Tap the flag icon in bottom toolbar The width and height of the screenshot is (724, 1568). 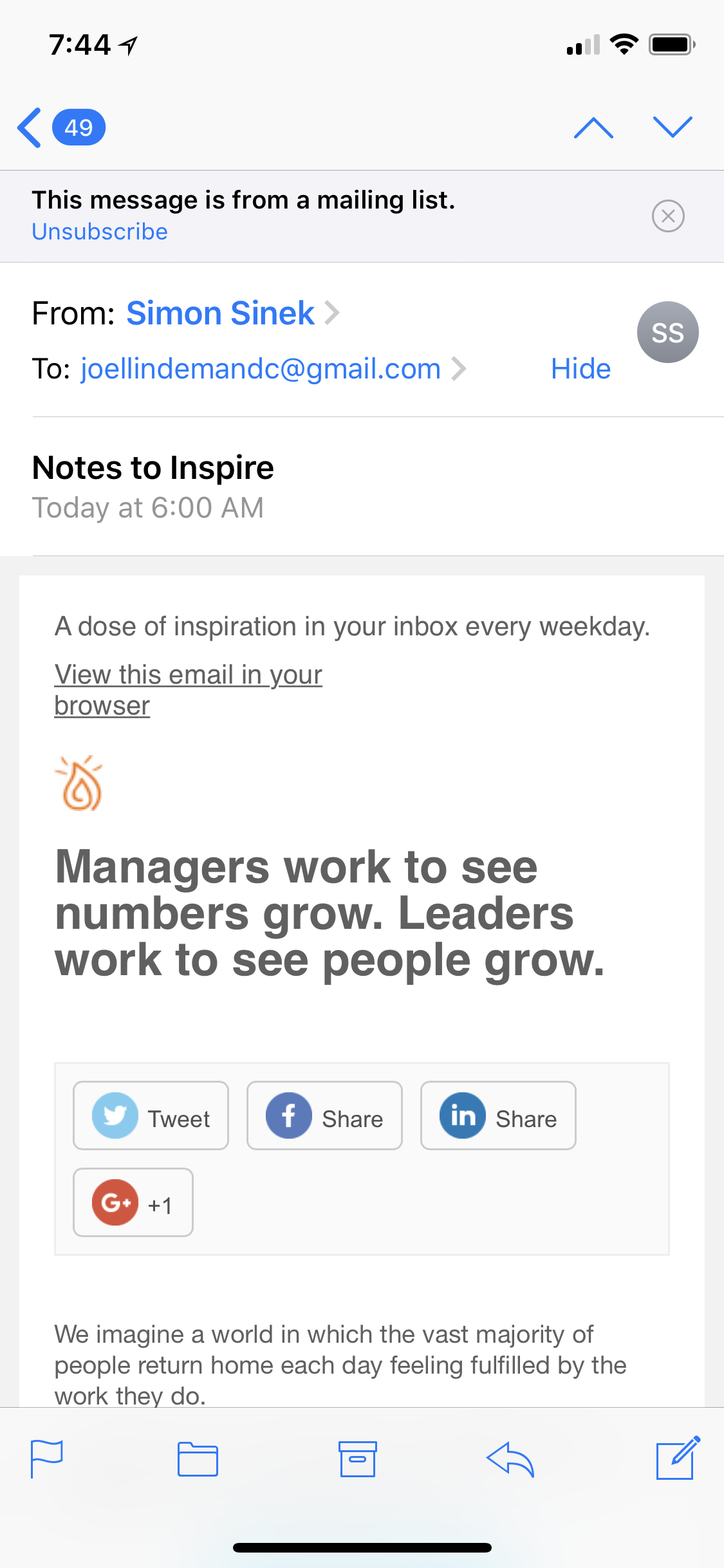(47, 1459)
